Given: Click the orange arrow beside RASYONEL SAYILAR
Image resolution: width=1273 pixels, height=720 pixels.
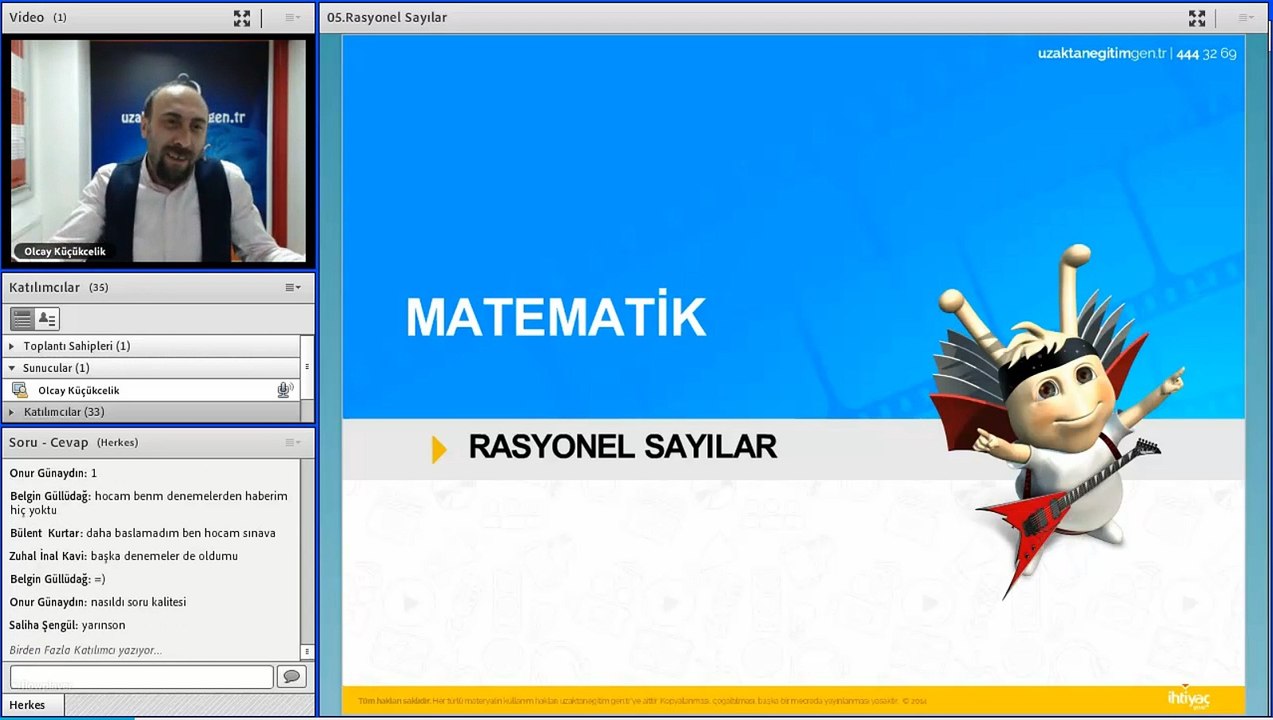Looking at the screenshot, I should point(439,449).
